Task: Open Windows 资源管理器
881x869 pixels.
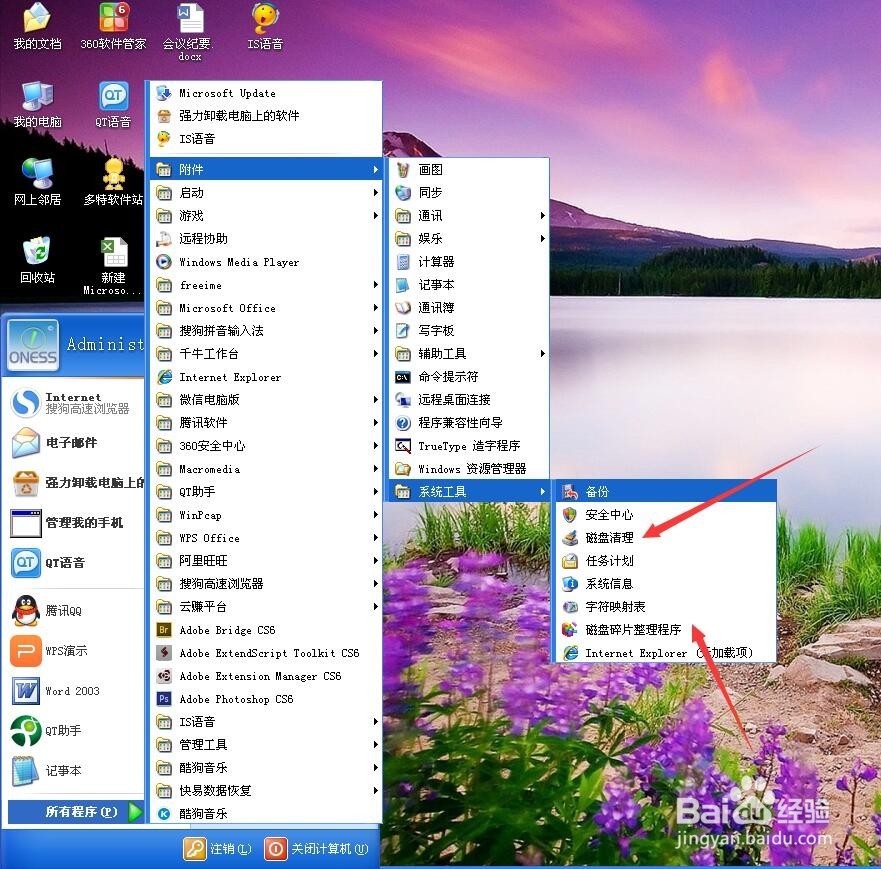Action: [x=469, y=468]
